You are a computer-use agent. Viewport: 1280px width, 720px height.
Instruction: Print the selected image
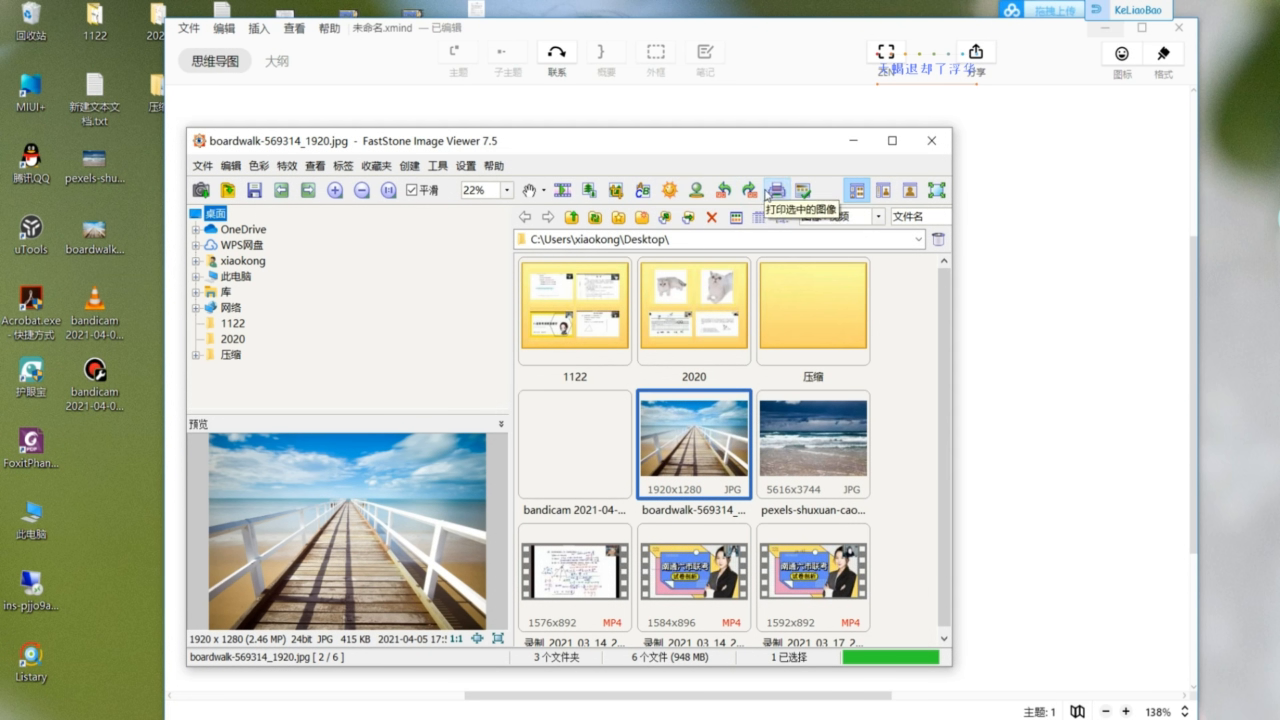coord(777,190)
